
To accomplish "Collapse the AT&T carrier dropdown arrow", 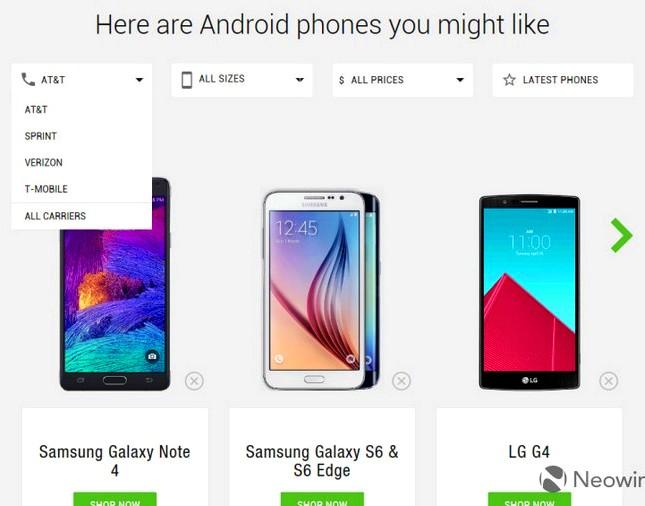I will coord(139,80).
